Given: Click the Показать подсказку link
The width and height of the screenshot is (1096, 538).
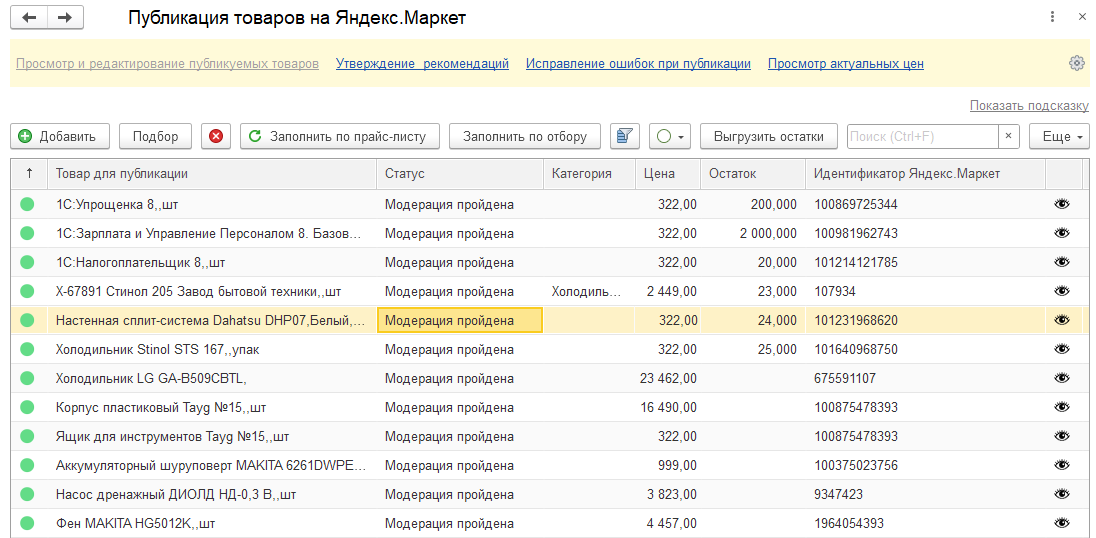Looking at the screenshot, I should tap(1029, 106).
